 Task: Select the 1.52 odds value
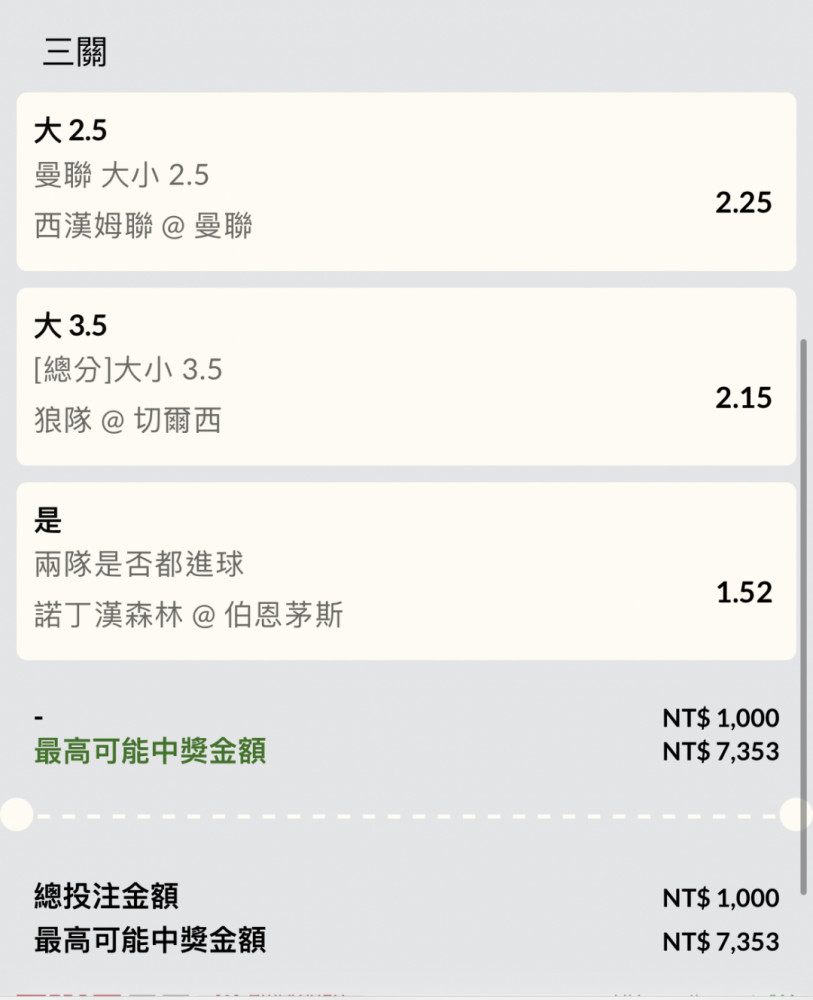pos(744,592)
